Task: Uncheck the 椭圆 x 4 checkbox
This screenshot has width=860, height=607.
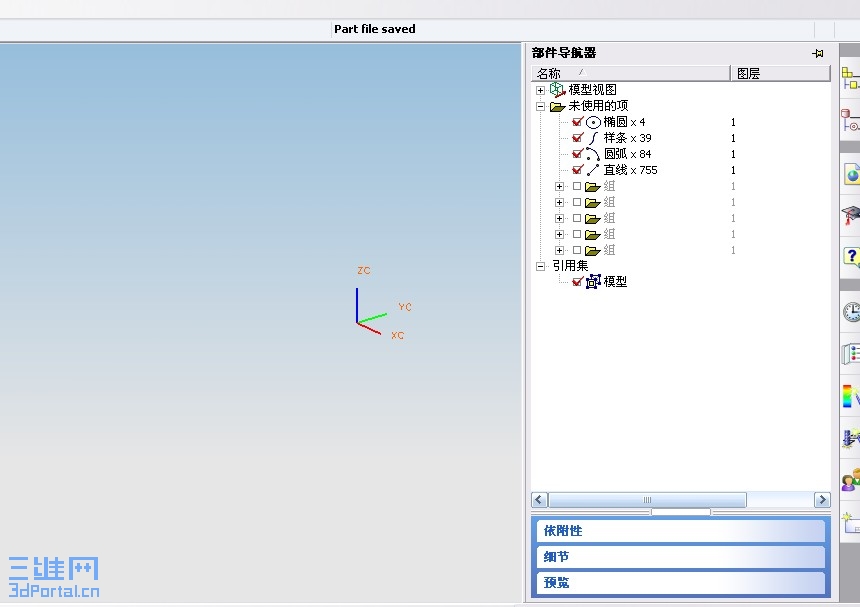Action: (577, 122)
